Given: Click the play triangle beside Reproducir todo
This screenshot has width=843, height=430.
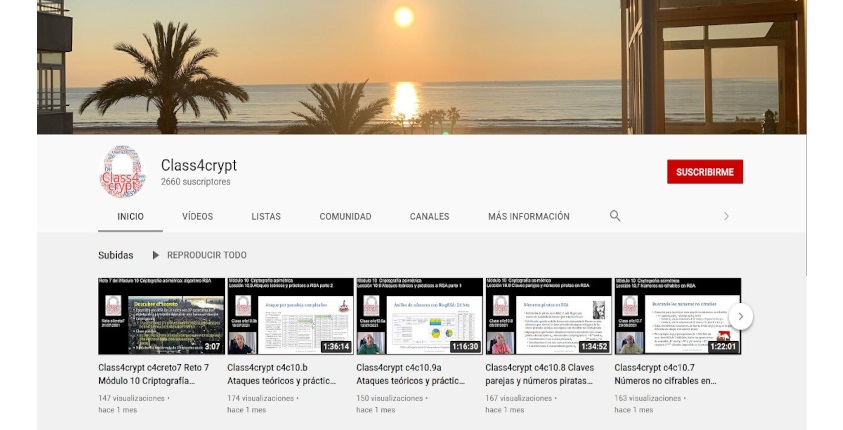Looking at the screenshot, I should (155, 255).
